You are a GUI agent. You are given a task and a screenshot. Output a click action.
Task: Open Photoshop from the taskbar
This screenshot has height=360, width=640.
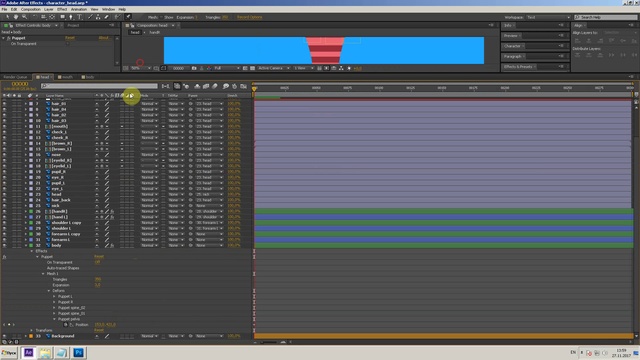(x=78, y=353)
